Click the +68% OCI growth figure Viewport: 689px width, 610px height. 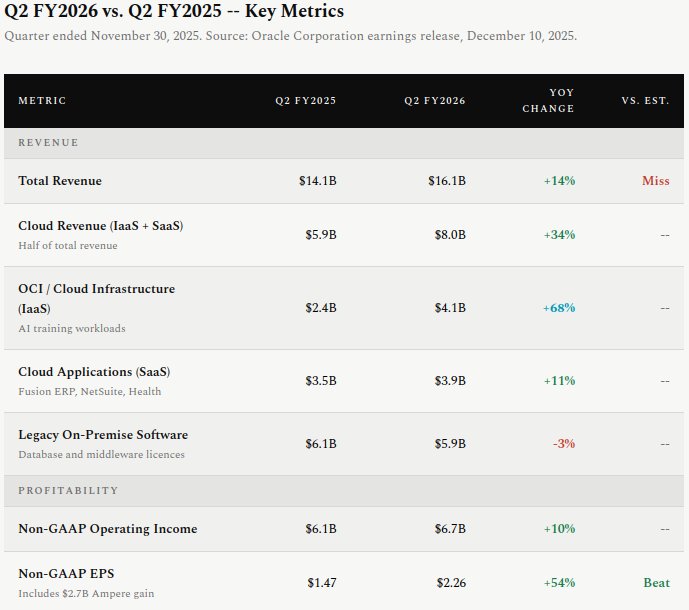click(x=559, y=308)
